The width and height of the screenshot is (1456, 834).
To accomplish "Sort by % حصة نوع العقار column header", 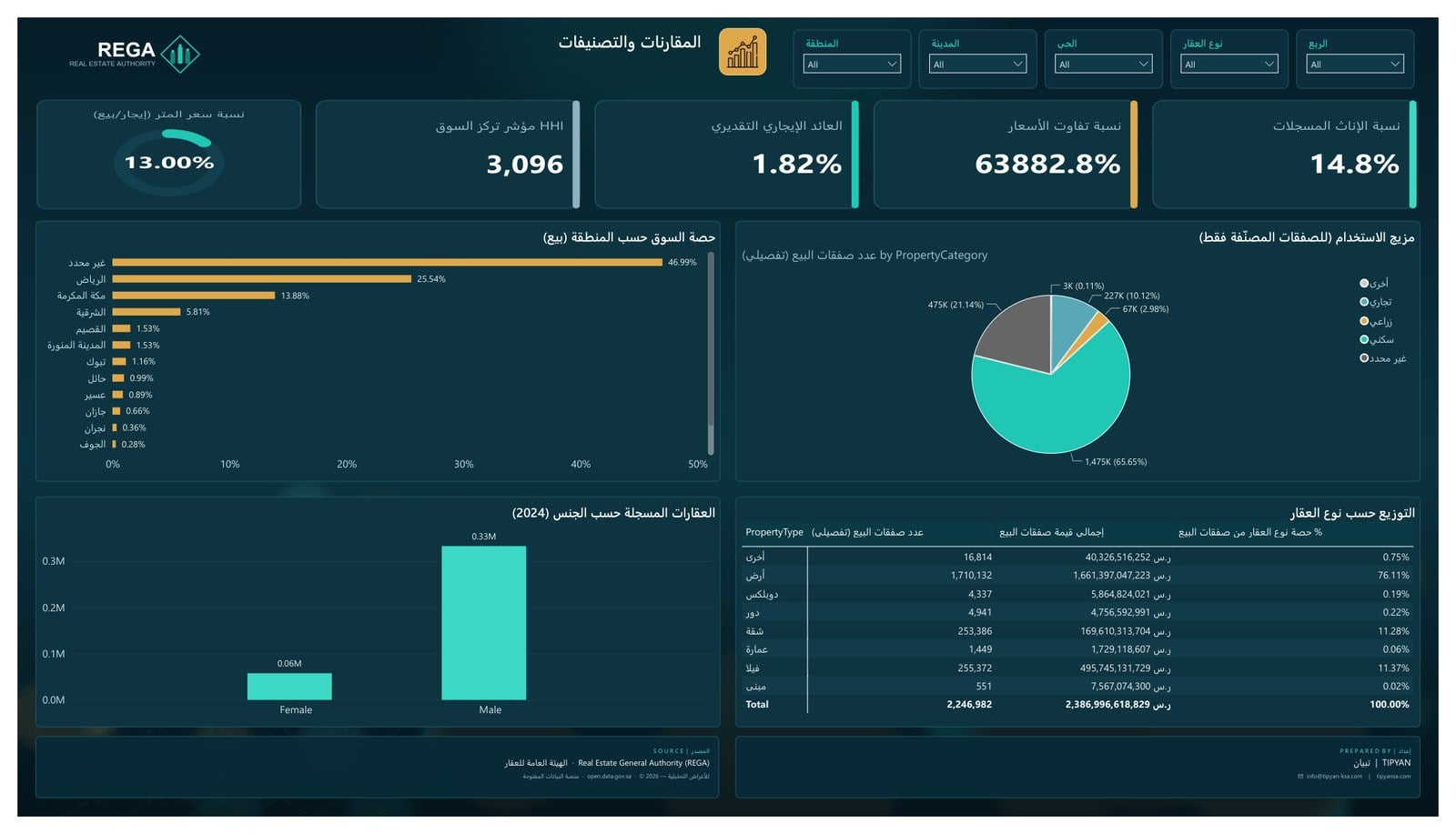I will tap(1250, 533).
